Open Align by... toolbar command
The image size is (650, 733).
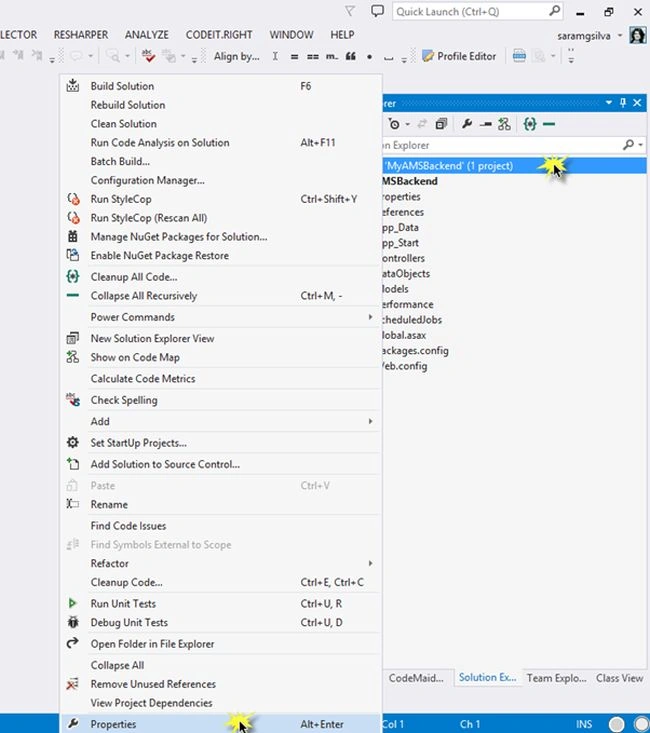[x=237, y=57]
